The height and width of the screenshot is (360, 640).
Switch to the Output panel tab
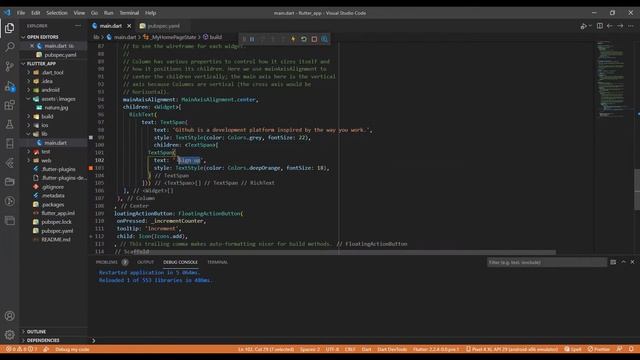145,262
